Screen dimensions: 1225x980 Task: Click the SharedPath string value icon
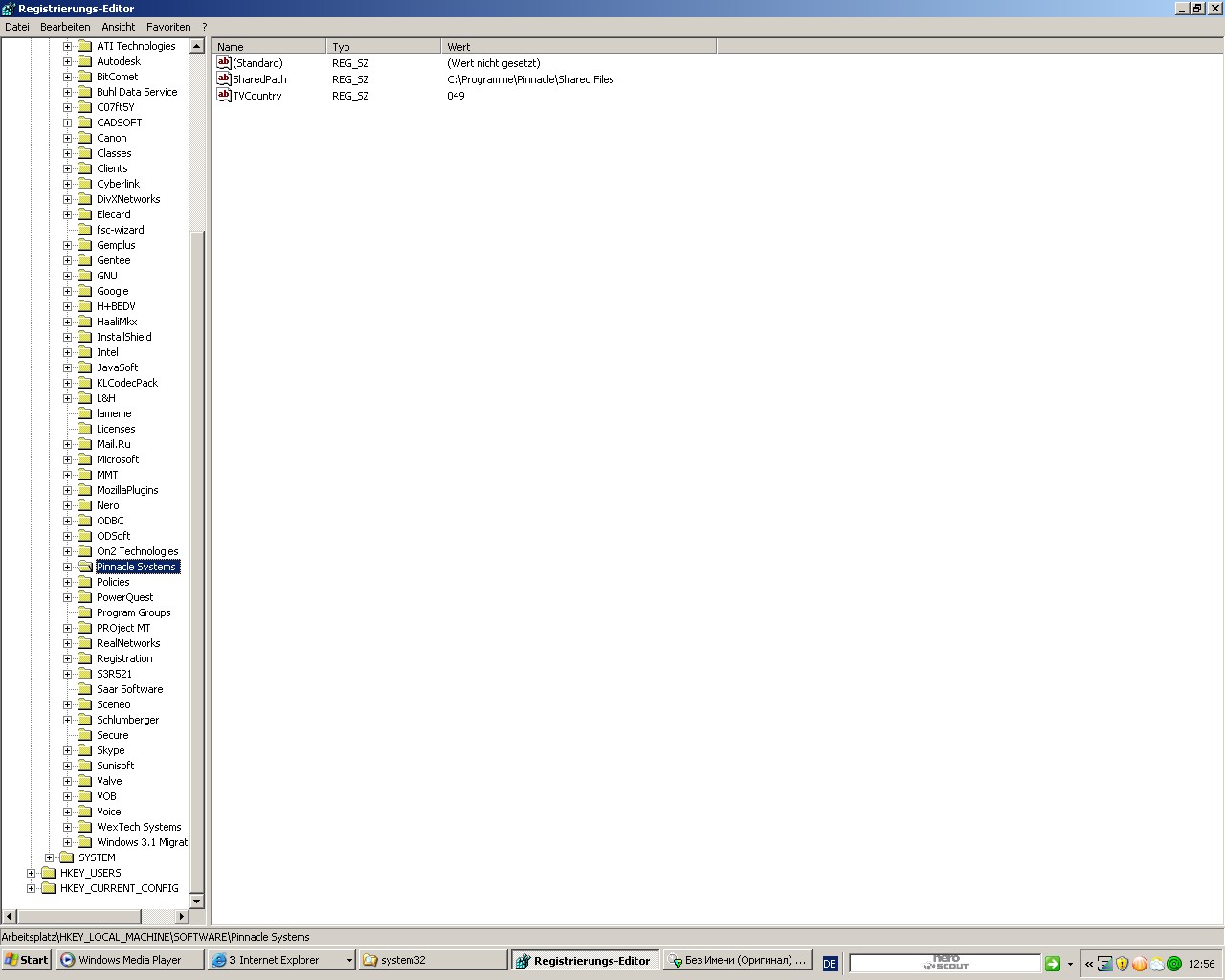(x=224, y=78)
